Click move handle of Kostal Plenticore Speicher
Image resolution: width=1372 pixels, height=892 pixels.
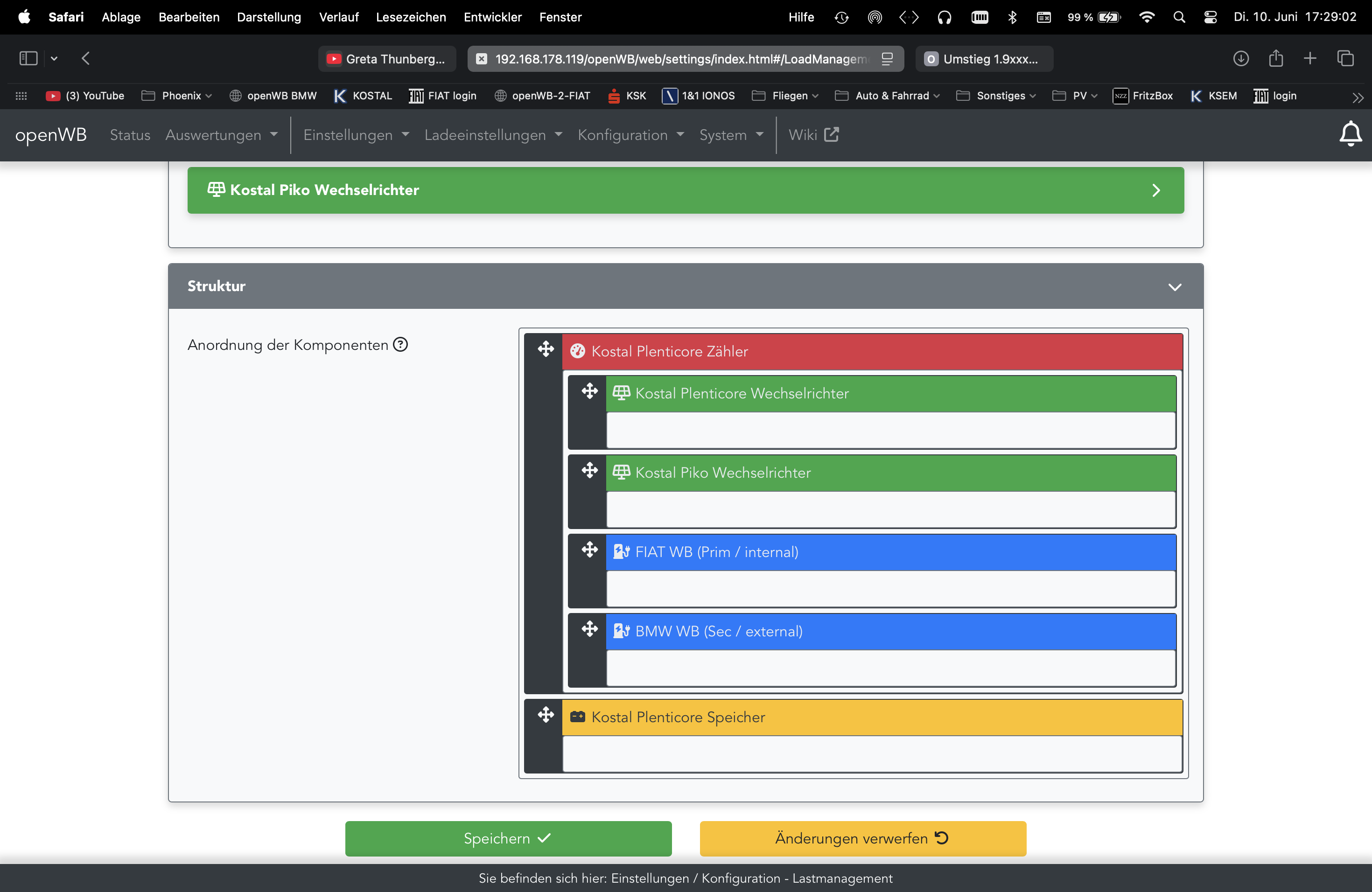tap(546, 715)
